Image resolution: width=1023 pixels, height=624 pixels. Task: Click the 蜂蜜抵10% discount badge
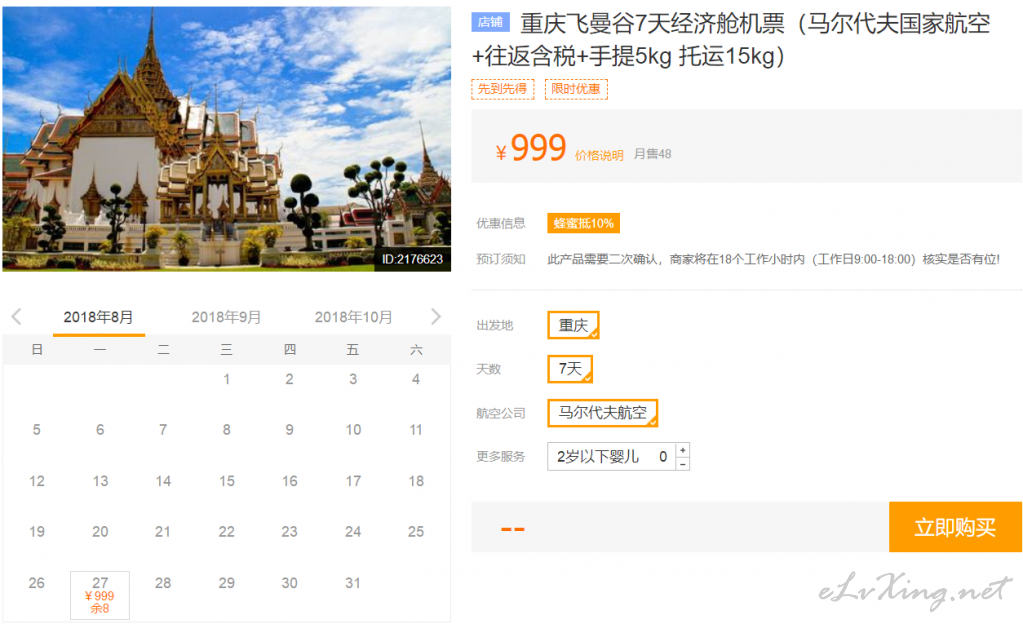click(583, 223)
